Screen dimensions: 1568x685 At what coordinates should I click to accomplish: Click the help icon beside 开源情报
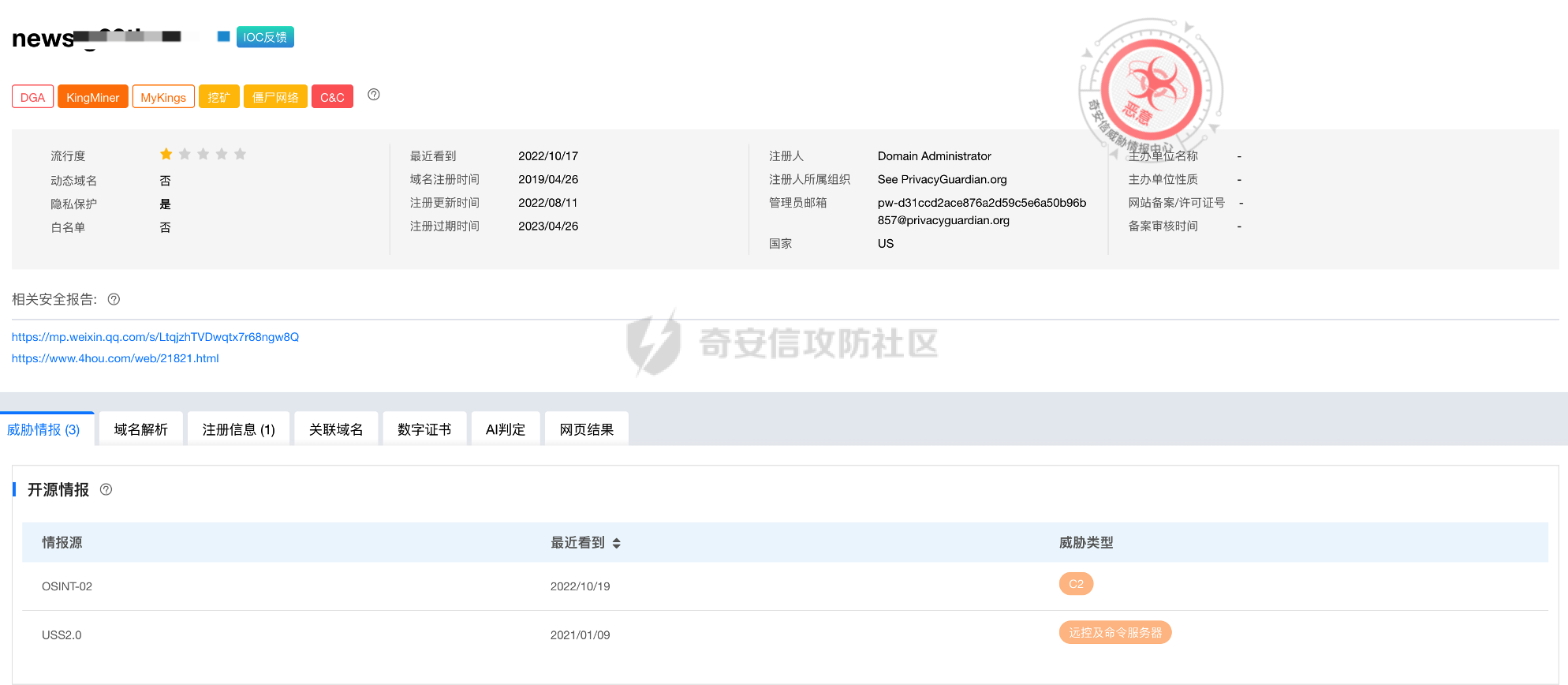pos(106,489)
